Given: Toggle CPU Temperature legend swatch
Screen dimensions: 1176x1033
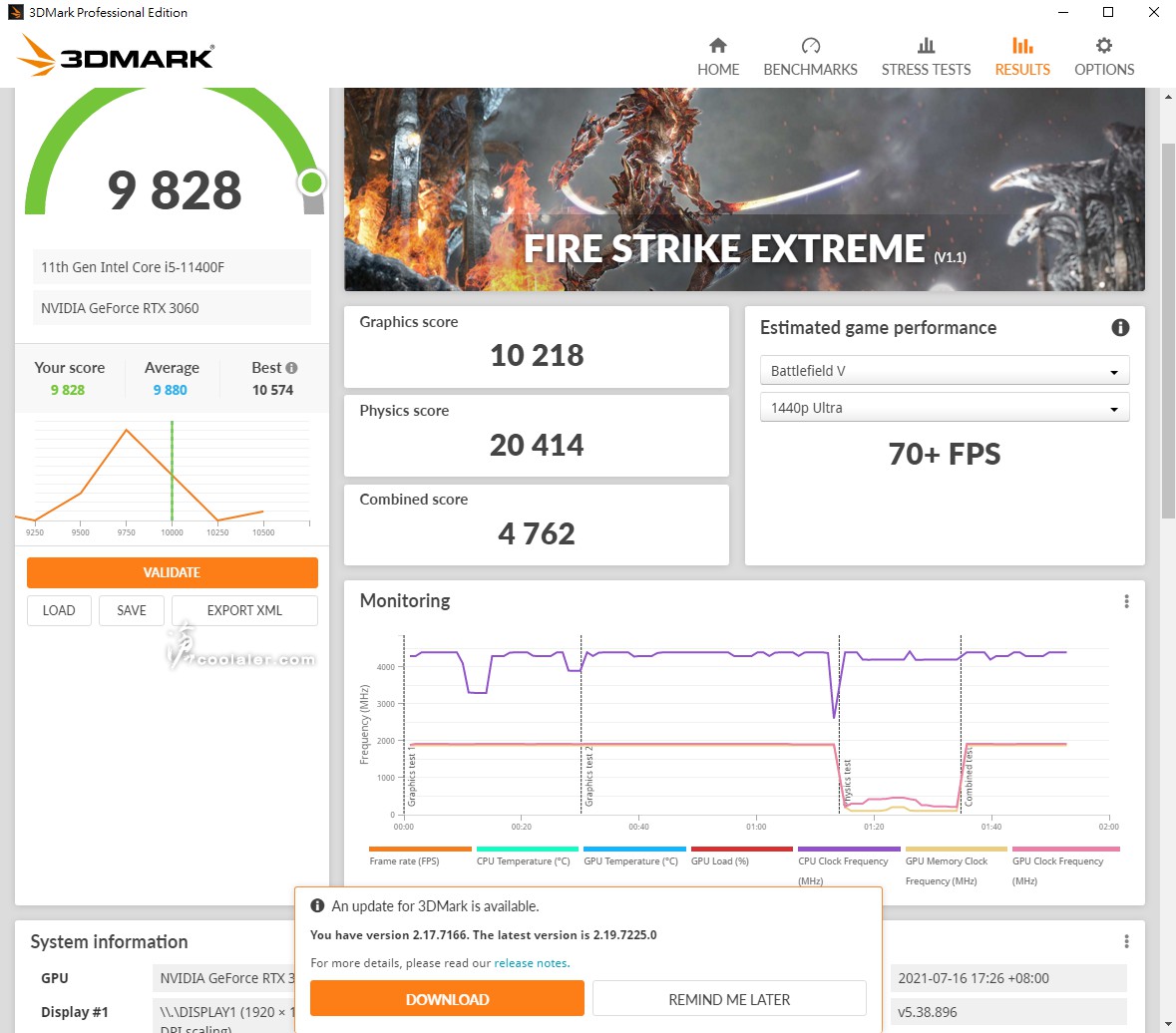Looking at the screenshot, I should [x=528, y=850].
